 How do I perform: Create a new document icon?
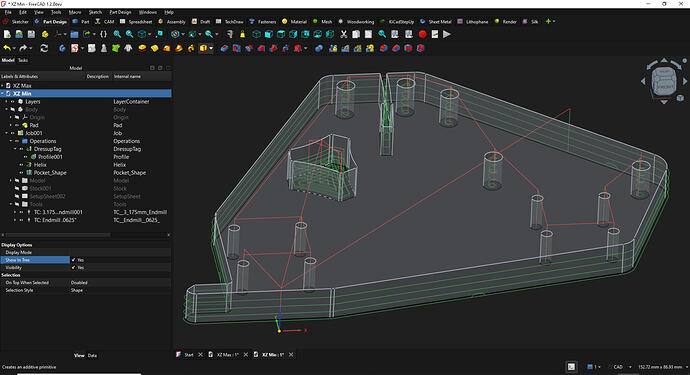tap(7, 34)
